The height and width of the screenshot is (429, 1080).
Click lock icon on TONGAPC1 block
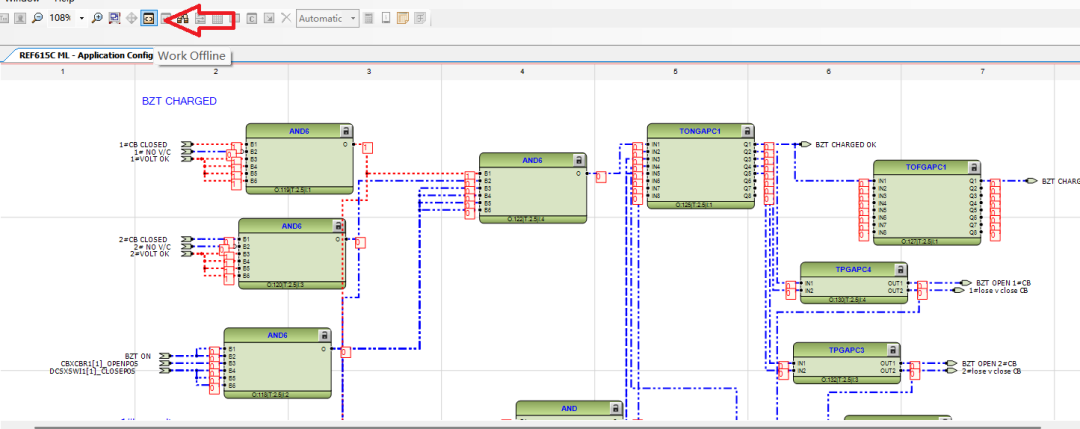pos(747,131)
